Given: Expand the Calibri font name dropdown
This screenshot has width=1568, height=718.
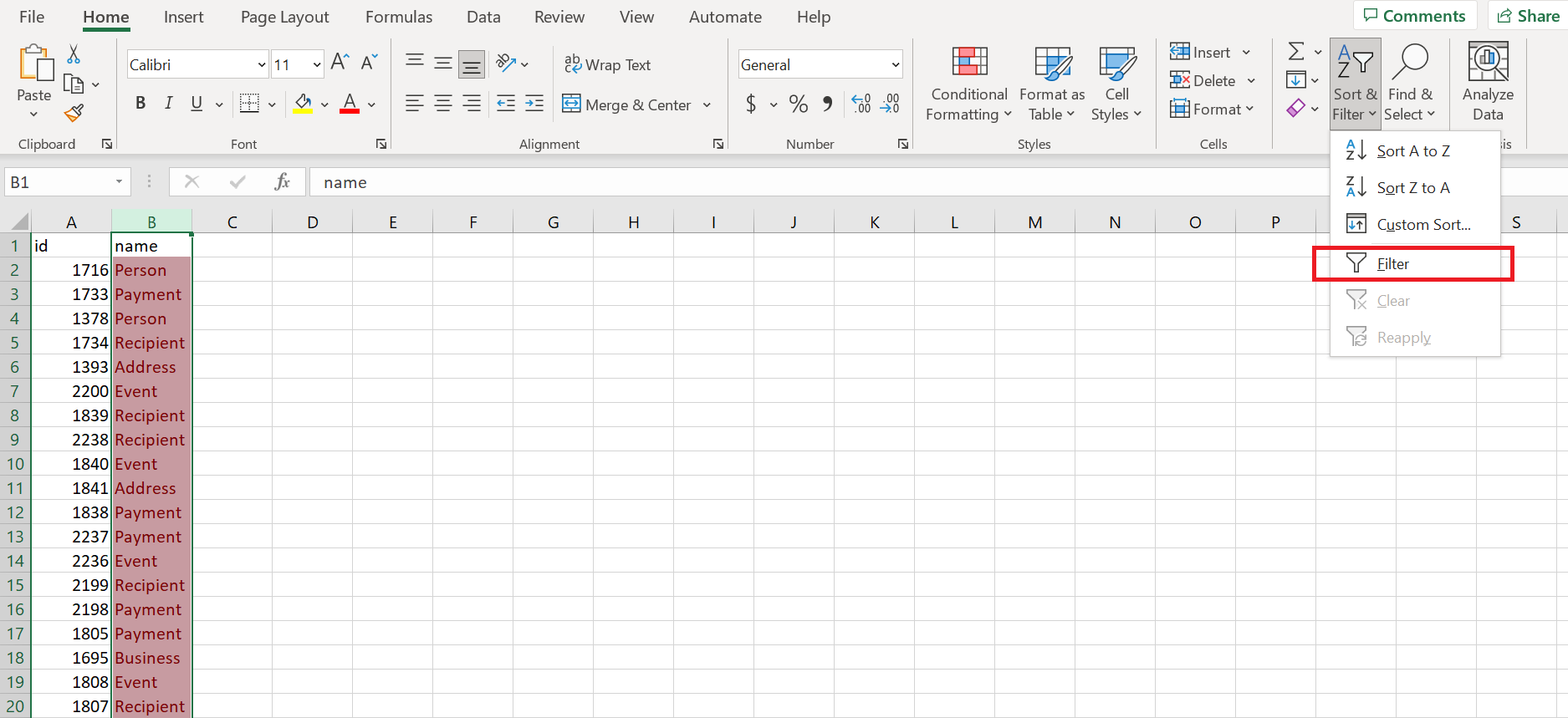Looking at the screenshot, I should pyautogui.click(x=261, y=65).
